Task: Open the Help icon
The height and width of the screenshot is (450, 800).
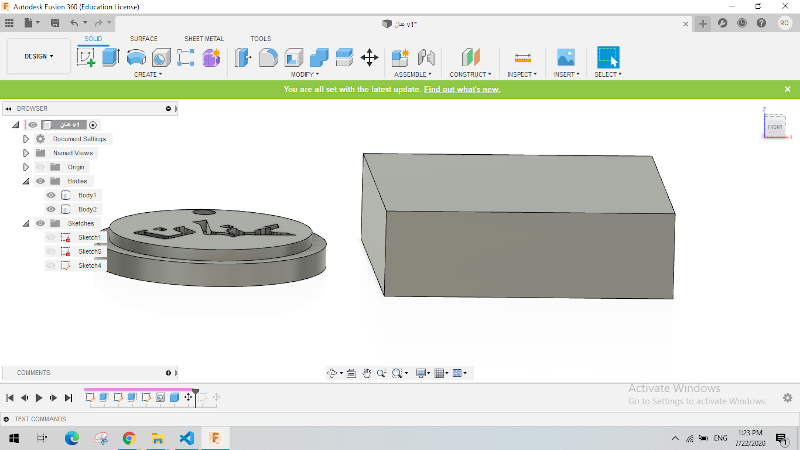Action: pyautogui.click(x=761, y=23)
